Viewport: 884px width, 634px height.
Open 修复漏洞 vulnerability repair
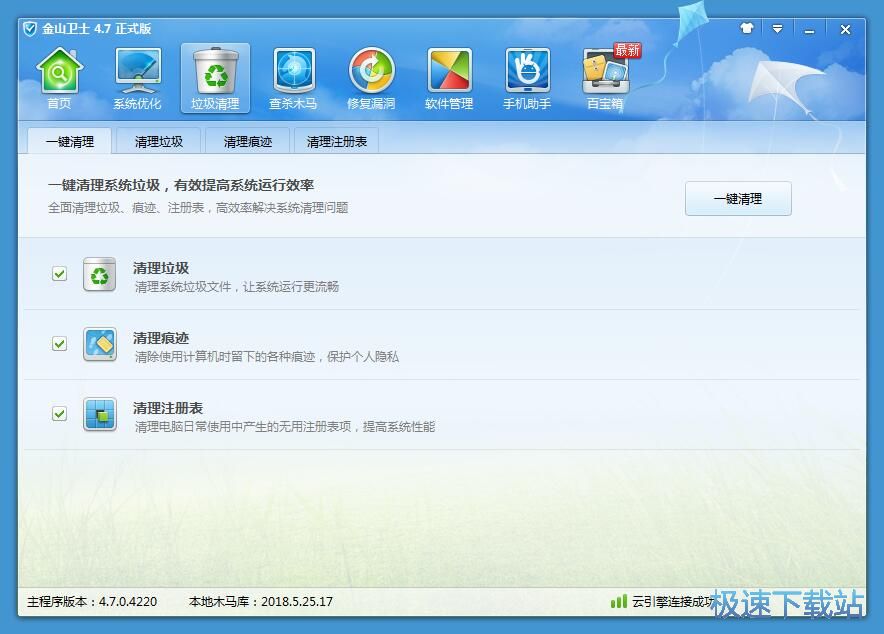tap(371, 78)
